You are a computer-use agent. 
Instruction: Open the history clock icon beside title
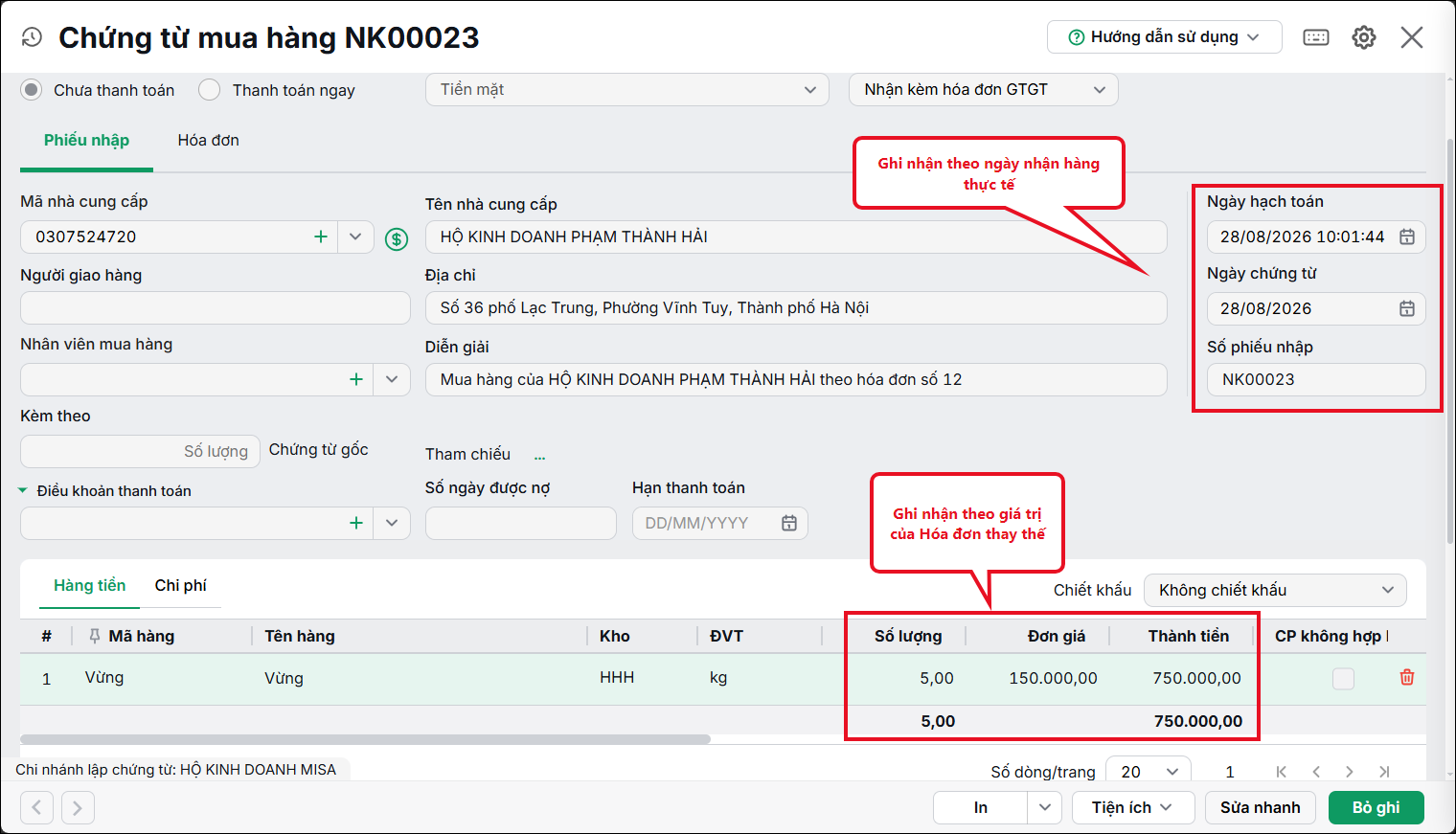pyautogui.click(x=32, y=37)
